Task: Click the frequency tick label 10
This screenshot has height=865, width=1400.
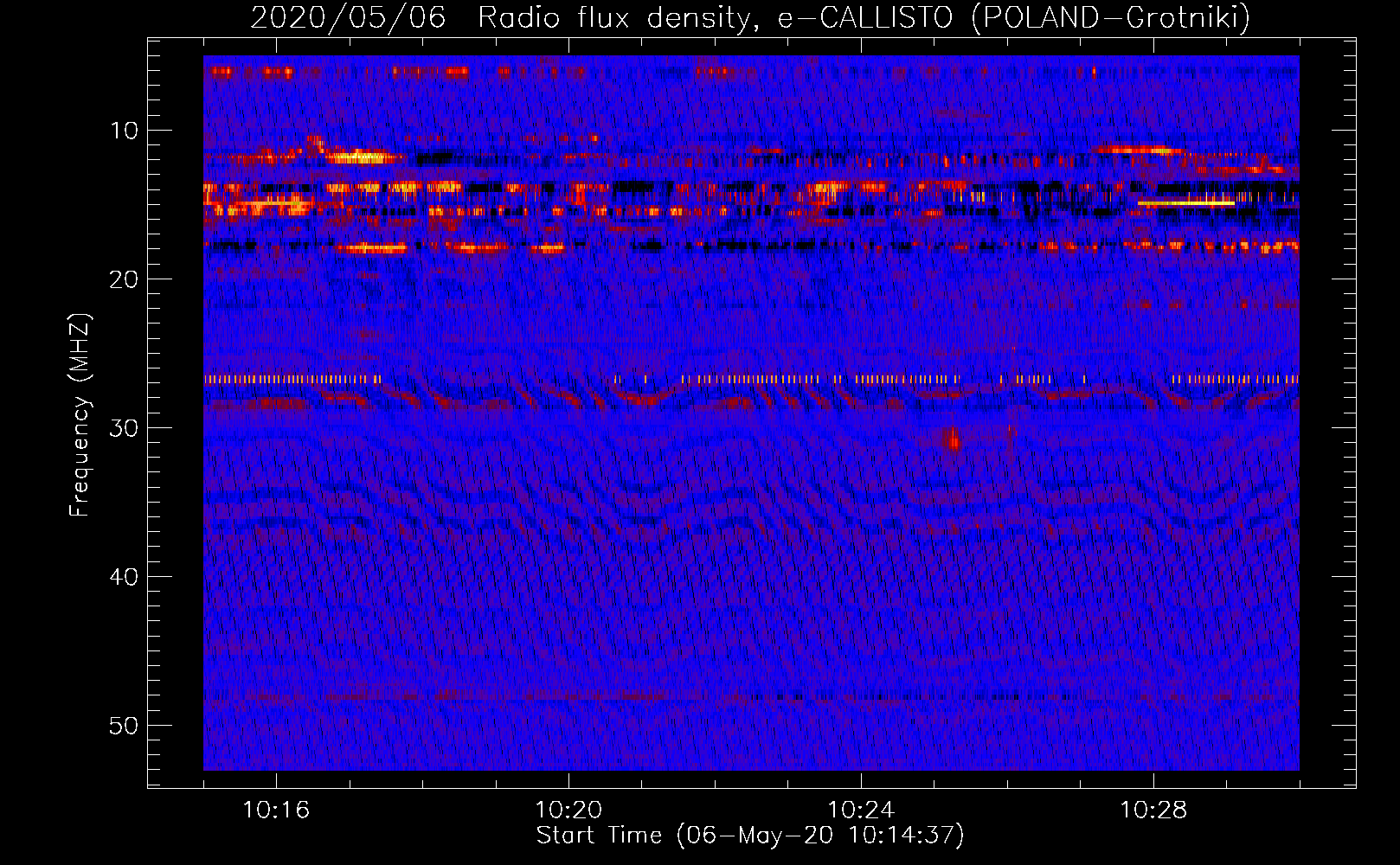Action: tap(124, 131)
